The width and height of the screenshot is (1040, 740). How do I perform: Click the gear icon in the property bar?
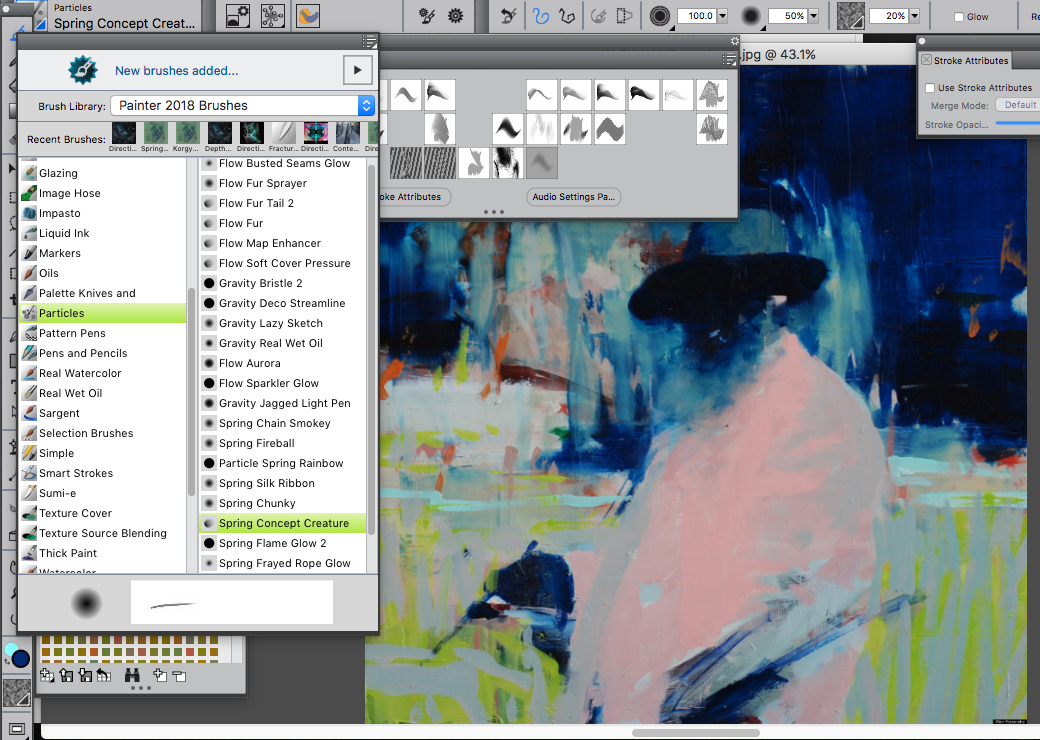pos(456,16)
